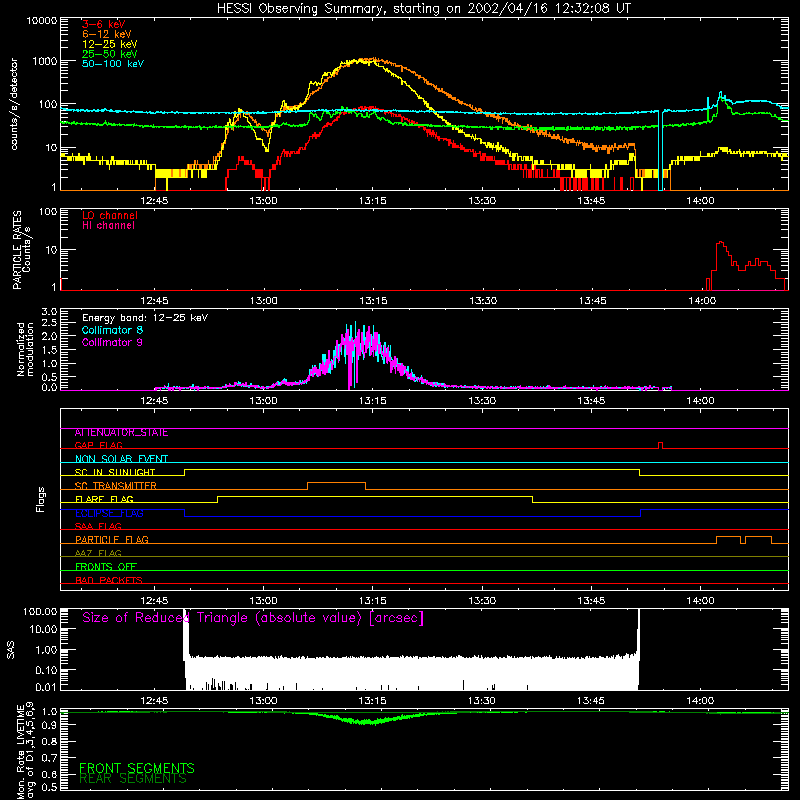The image size is (800, 800).
Task: Click the 3.0 tick on modulation axis
Action: click(x=49, y=312)
